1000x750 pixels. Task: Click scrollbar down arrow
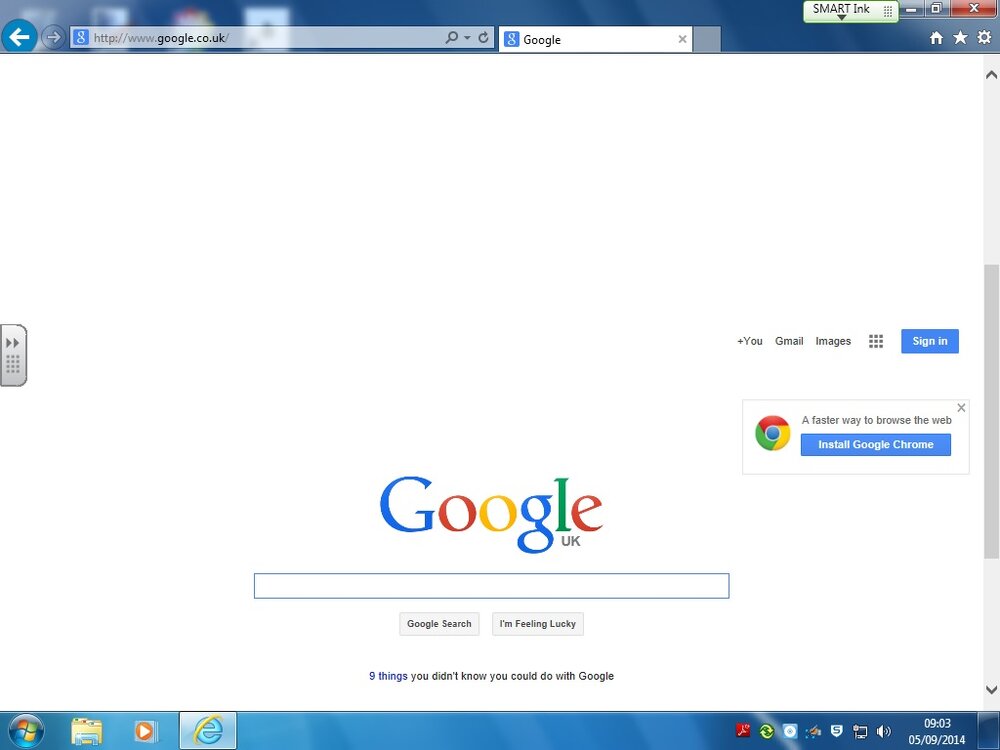click(991, 689)
